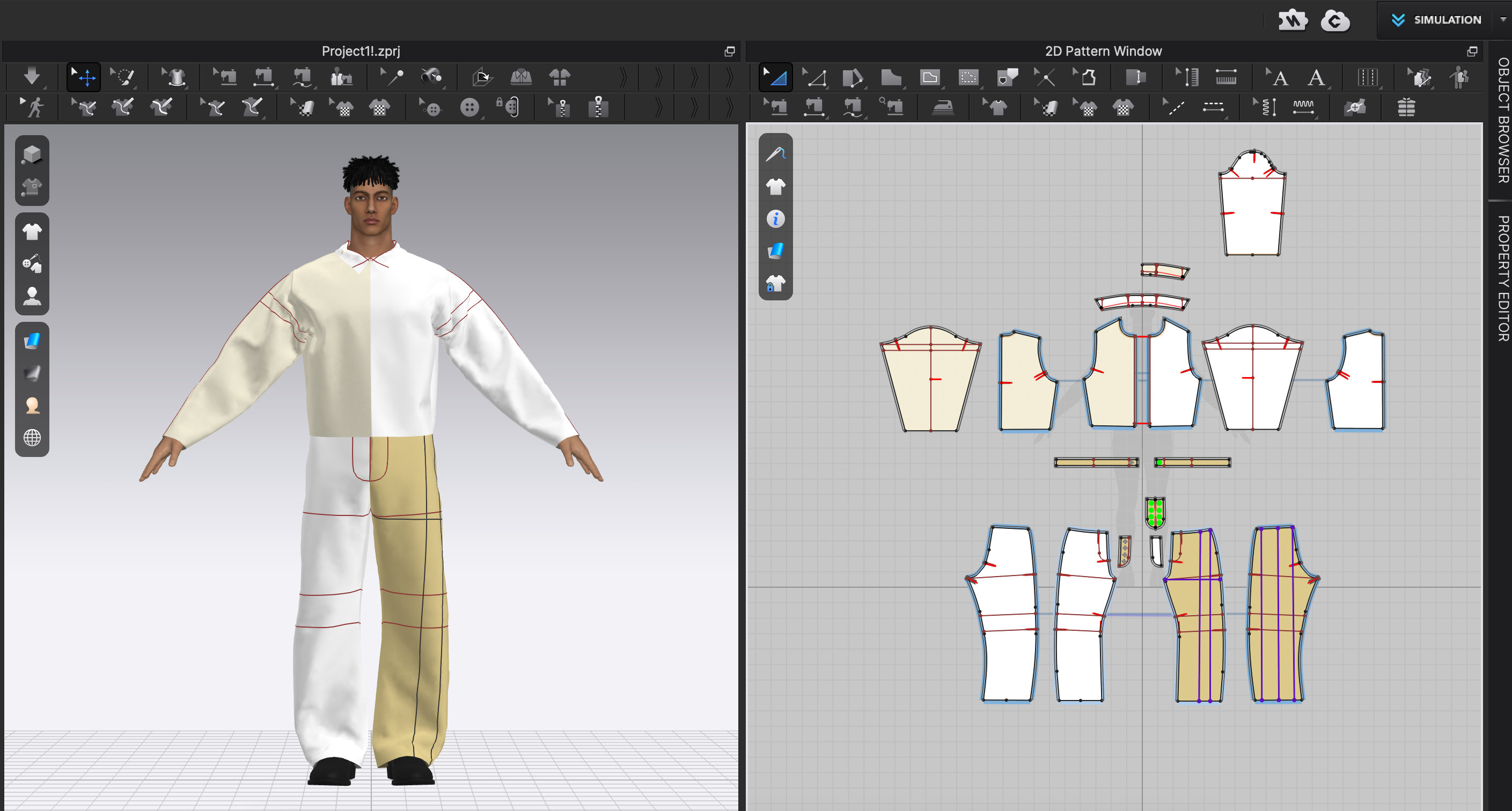The height and width of the screenshot is (811, 1512).
Task: Upload the project to CLO-SET
Action: (x=1337, y=20)
